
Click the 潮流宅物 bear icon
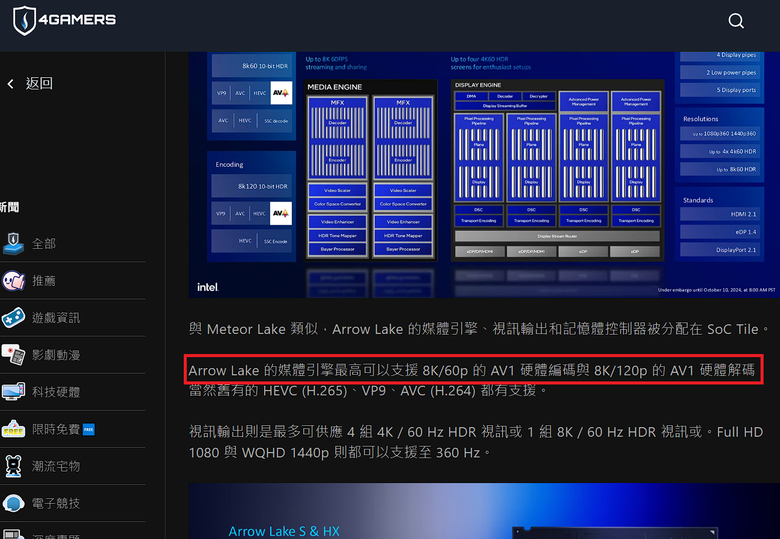pos(13,466)
